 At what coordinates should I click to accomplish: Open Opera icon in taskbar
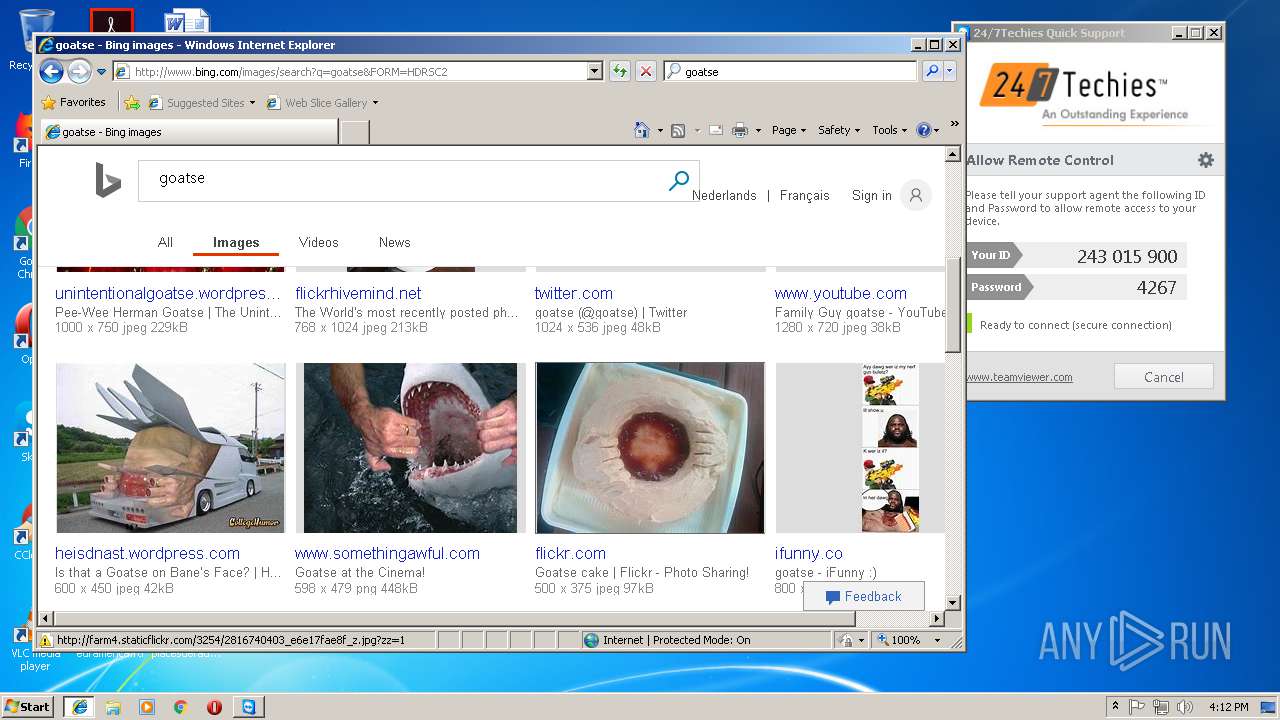pyautogui.click(x=214, y=706)
